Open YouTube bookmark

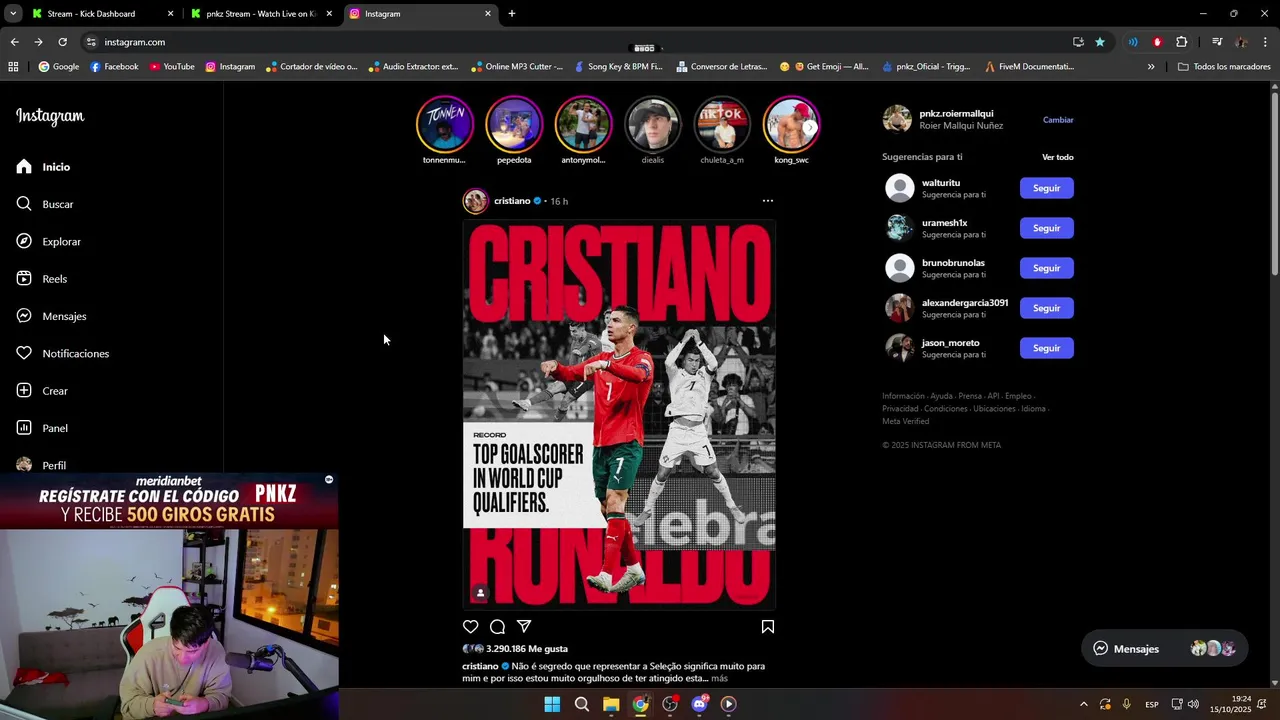pos(172,67)
